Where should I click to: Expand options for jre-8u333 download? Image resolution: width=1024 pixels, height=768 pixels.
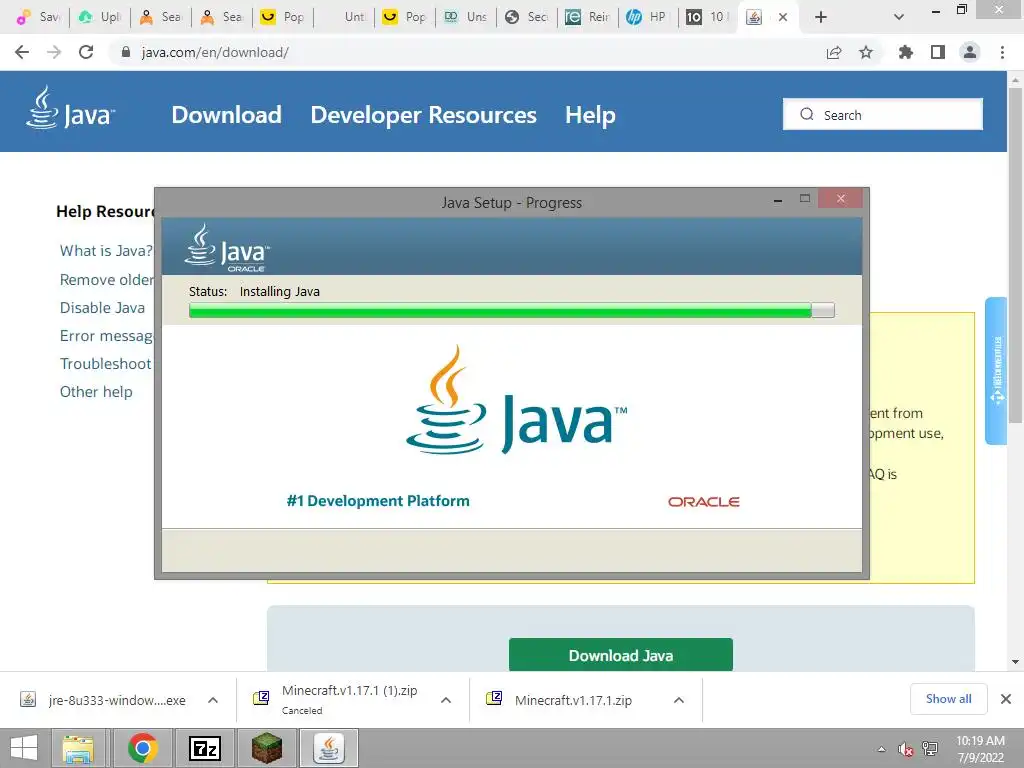click(213, 700)
